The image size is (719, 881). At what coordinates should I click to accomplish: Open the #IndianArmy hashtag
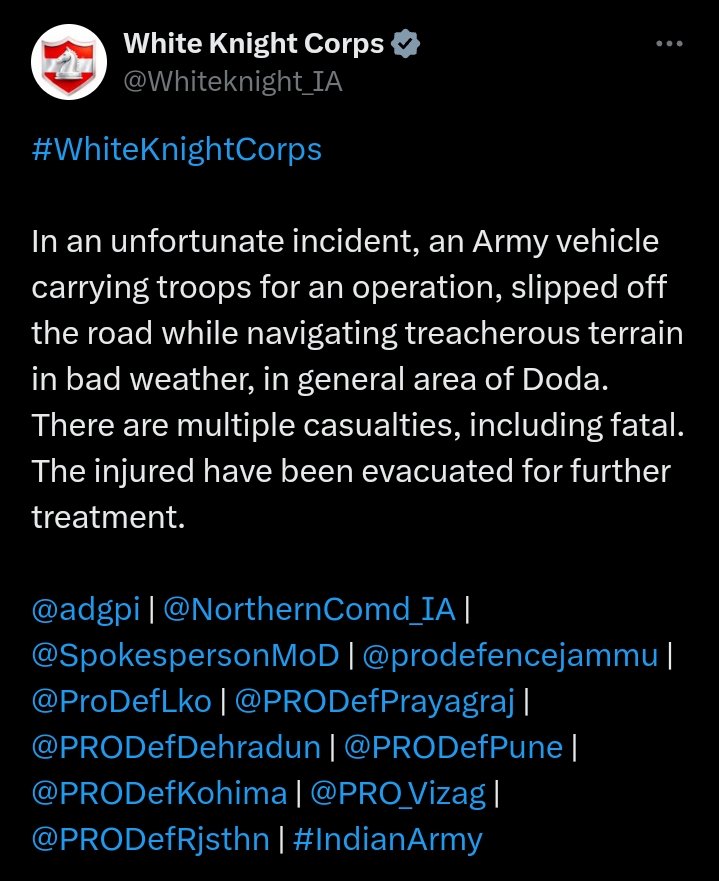(388, 839)
